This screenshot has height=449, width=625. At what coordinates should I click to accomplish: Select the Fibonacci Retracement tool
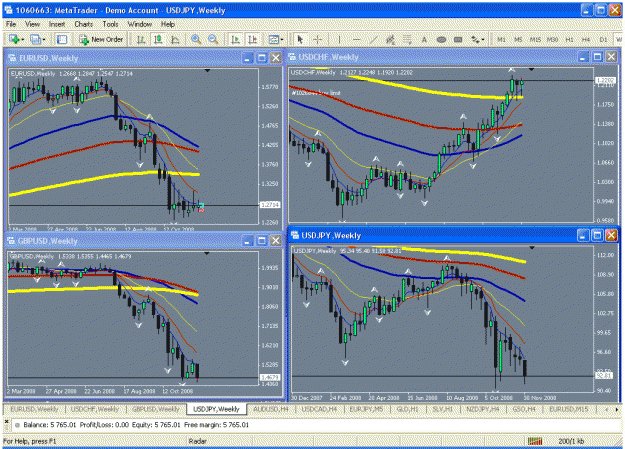pos(407,39)
